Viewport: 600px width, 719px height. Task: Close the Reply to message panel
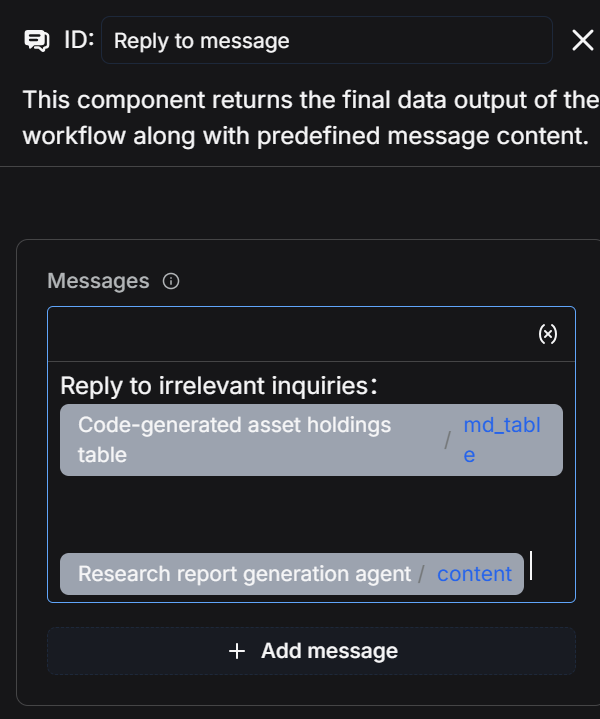pyautogui.click(x=582, y=40)
